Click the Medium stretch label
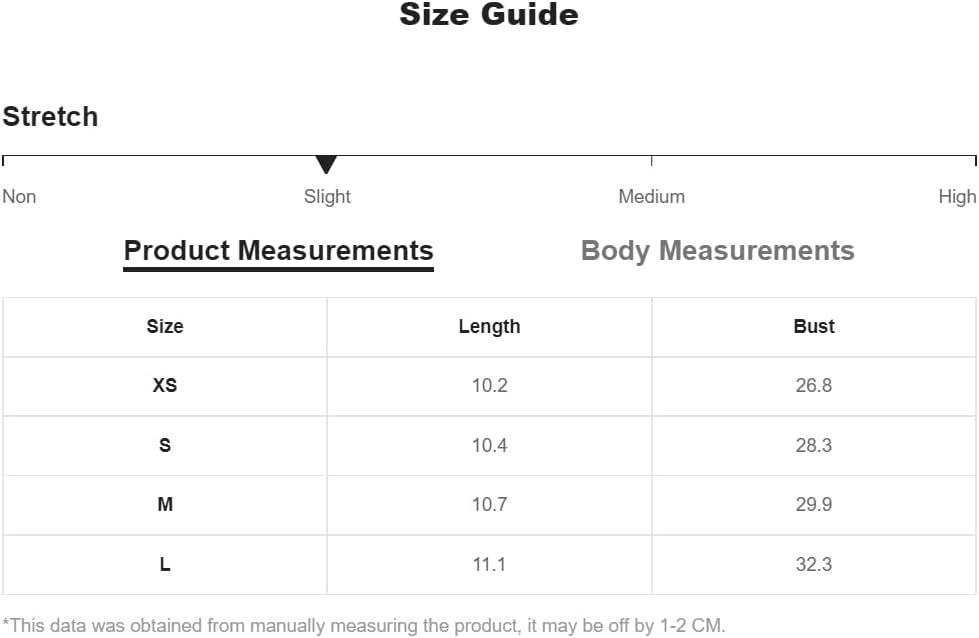979x638 pixels. [651, 197]
